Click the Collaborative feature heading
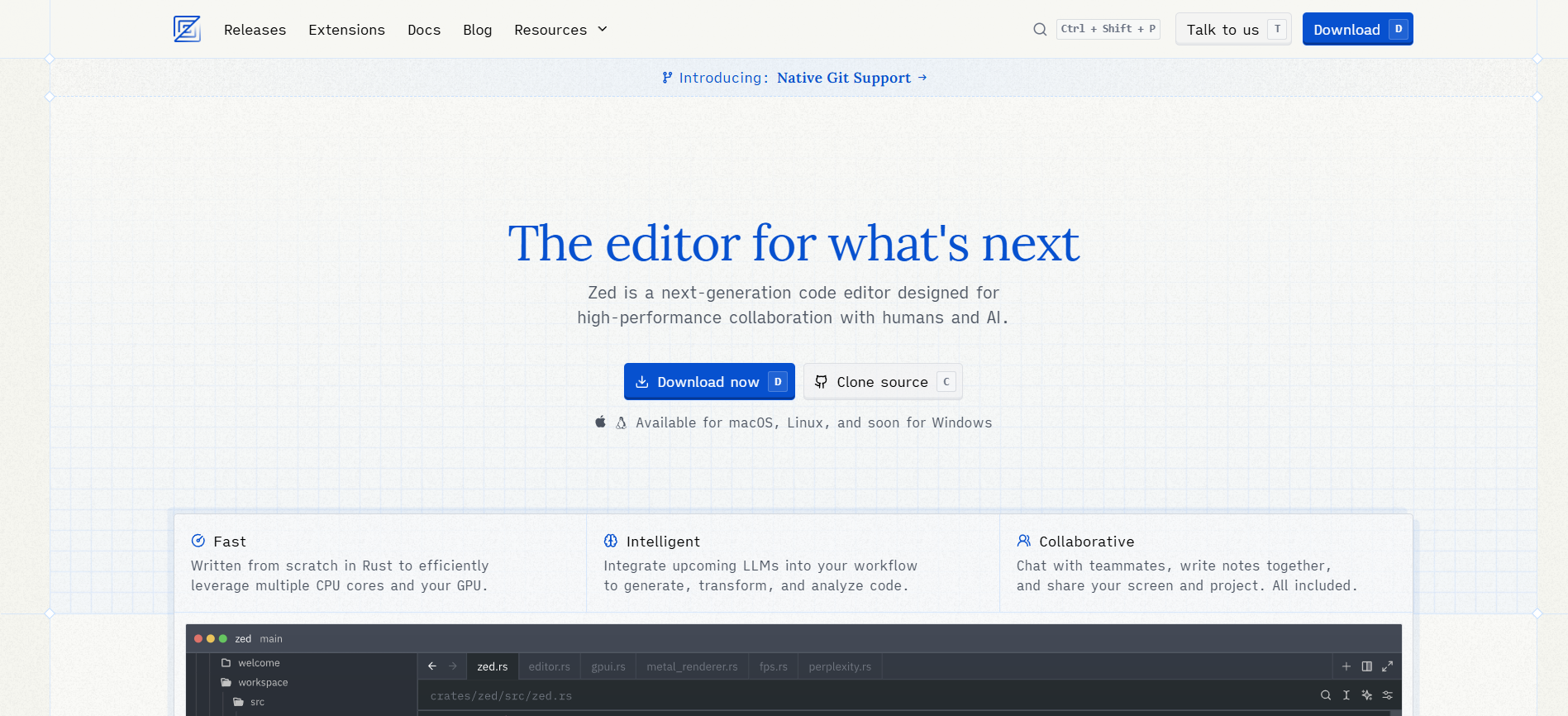Image resolution: width=1568 pixels, height=716 pixels. pyautogui.click(x=1087, y=542)
